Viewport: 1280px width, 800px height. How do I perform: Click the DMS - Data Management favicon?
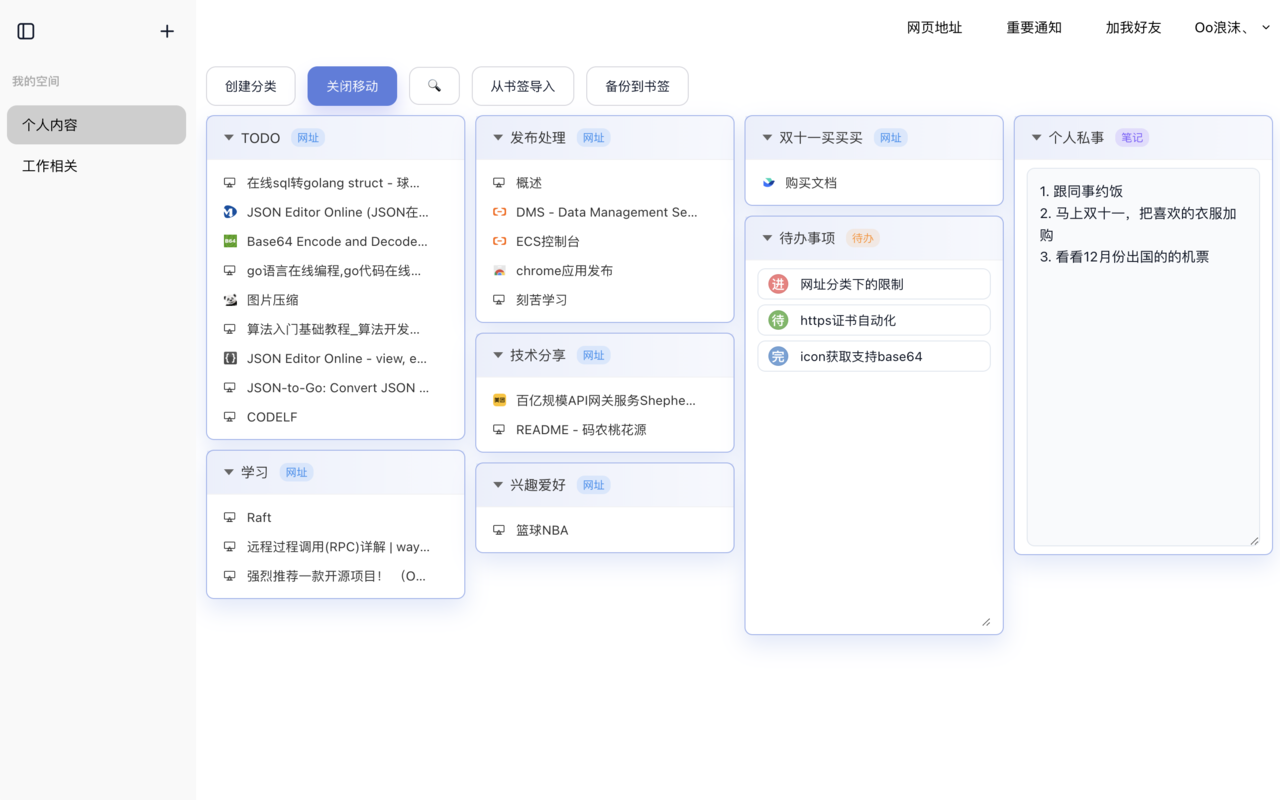pyautogui.click(x=498, y=212)
